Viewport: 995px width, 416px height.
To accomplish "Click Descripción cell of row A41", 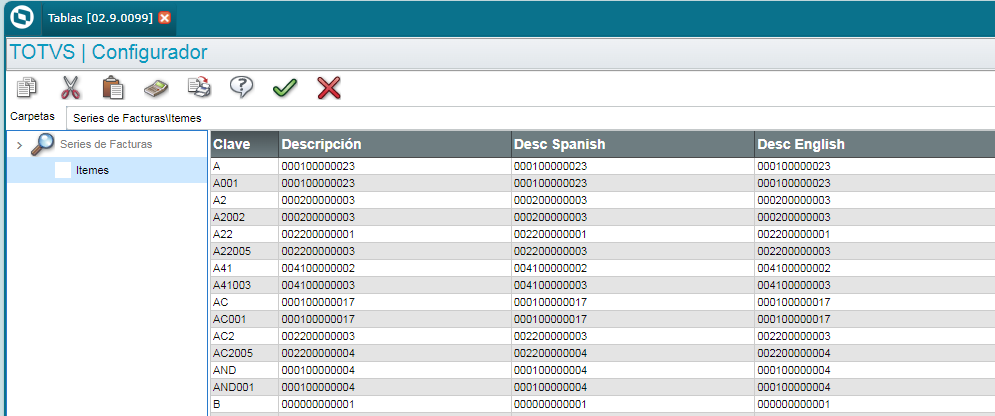I will 395,268.
